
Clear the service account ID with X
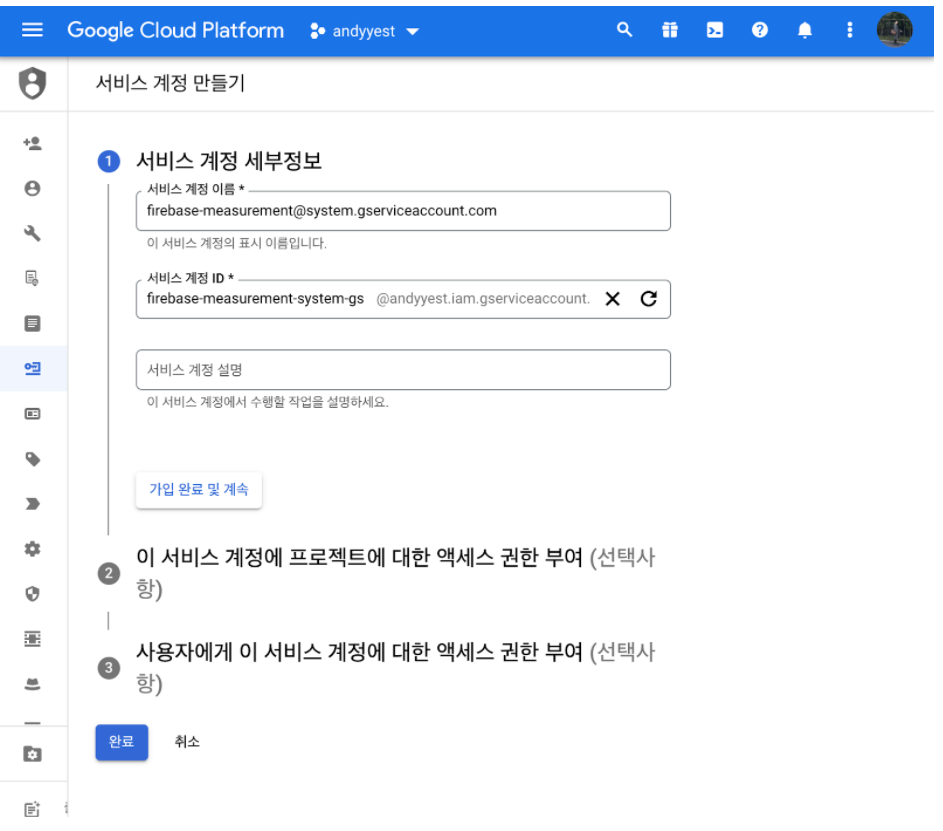point(612,299)
